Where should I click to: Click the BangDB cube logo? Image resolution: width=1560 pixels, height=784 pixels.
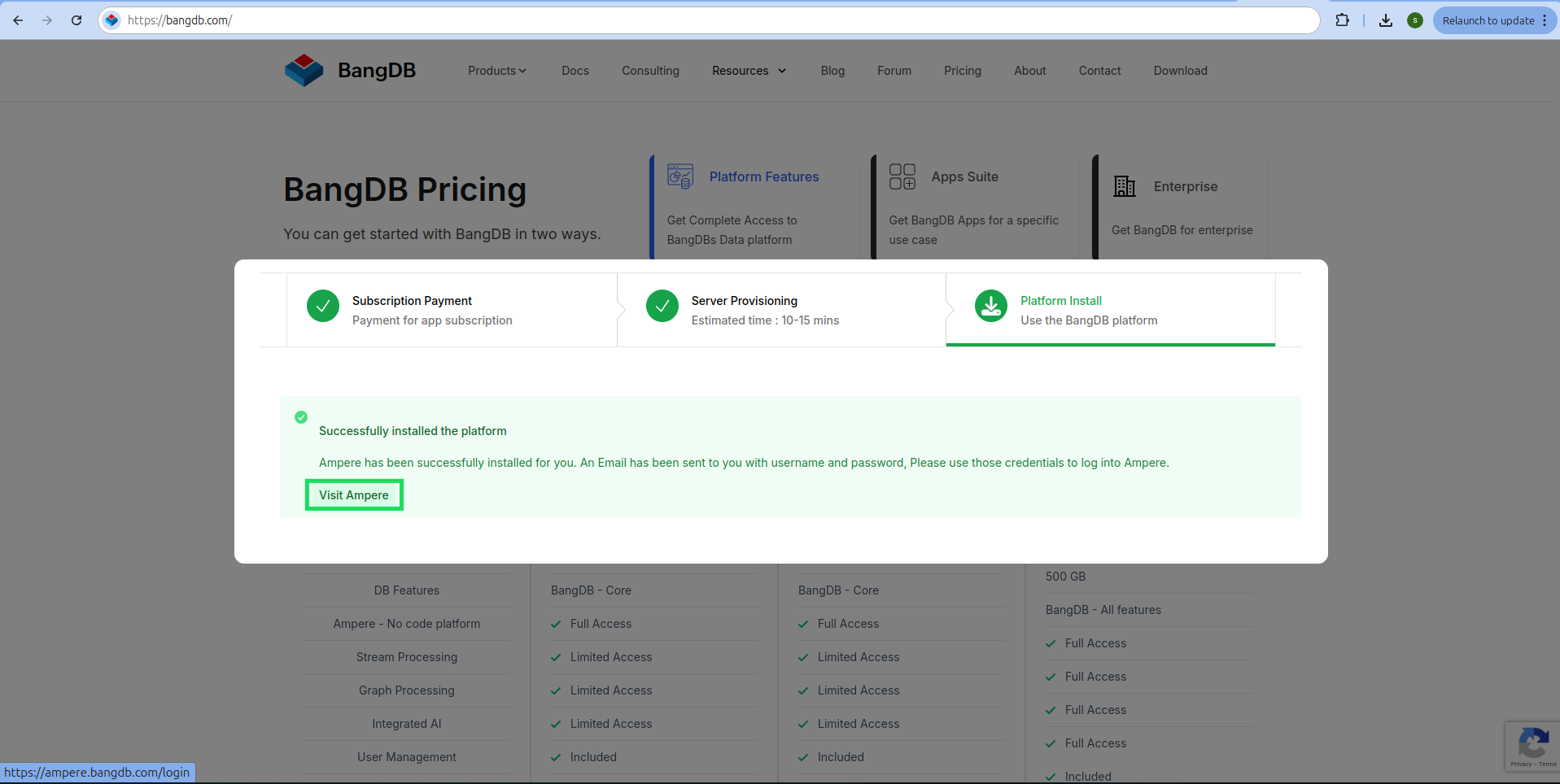304,71
